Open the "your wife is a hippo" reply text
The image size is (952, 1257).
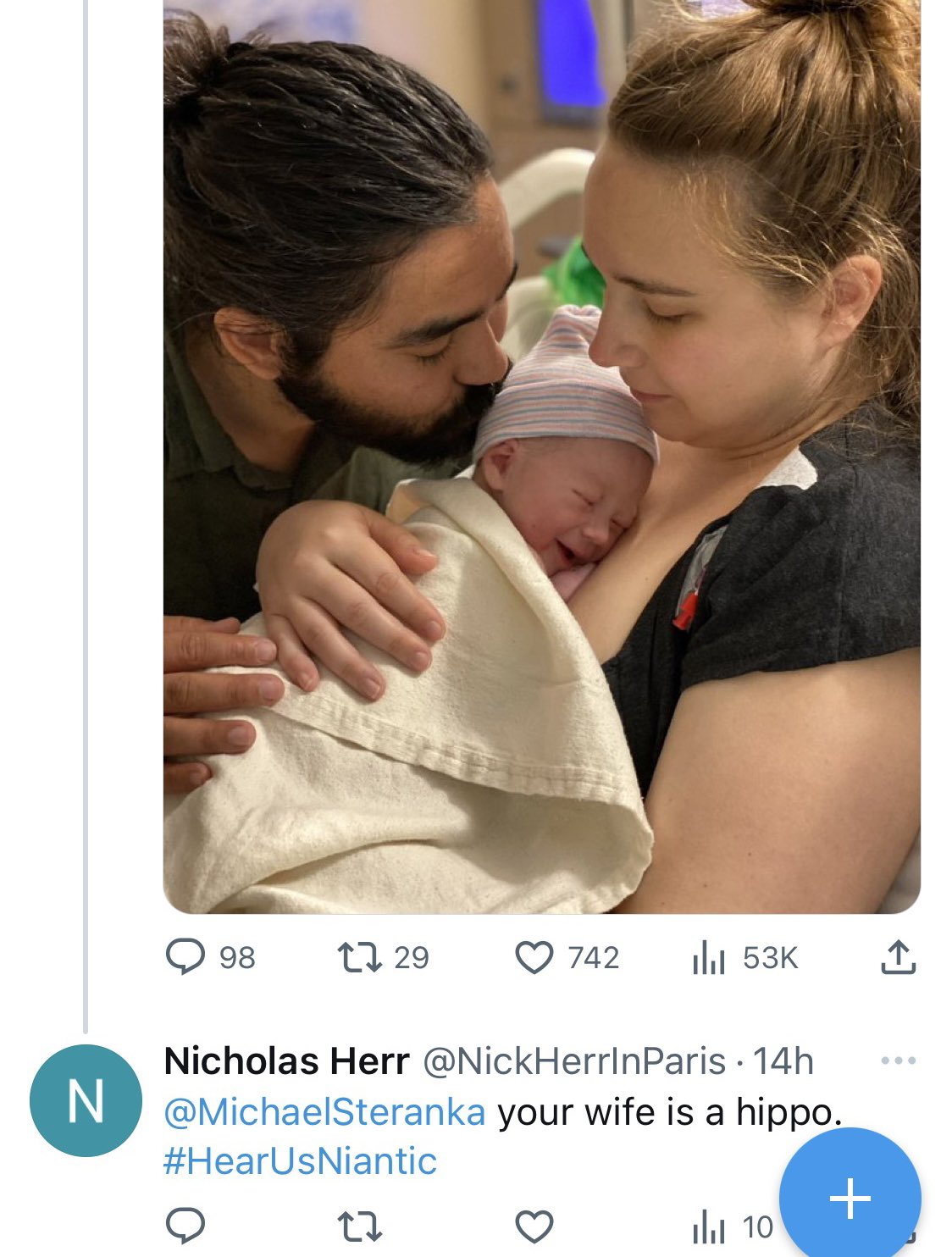pyautogui.click(x=669, y=1111)
